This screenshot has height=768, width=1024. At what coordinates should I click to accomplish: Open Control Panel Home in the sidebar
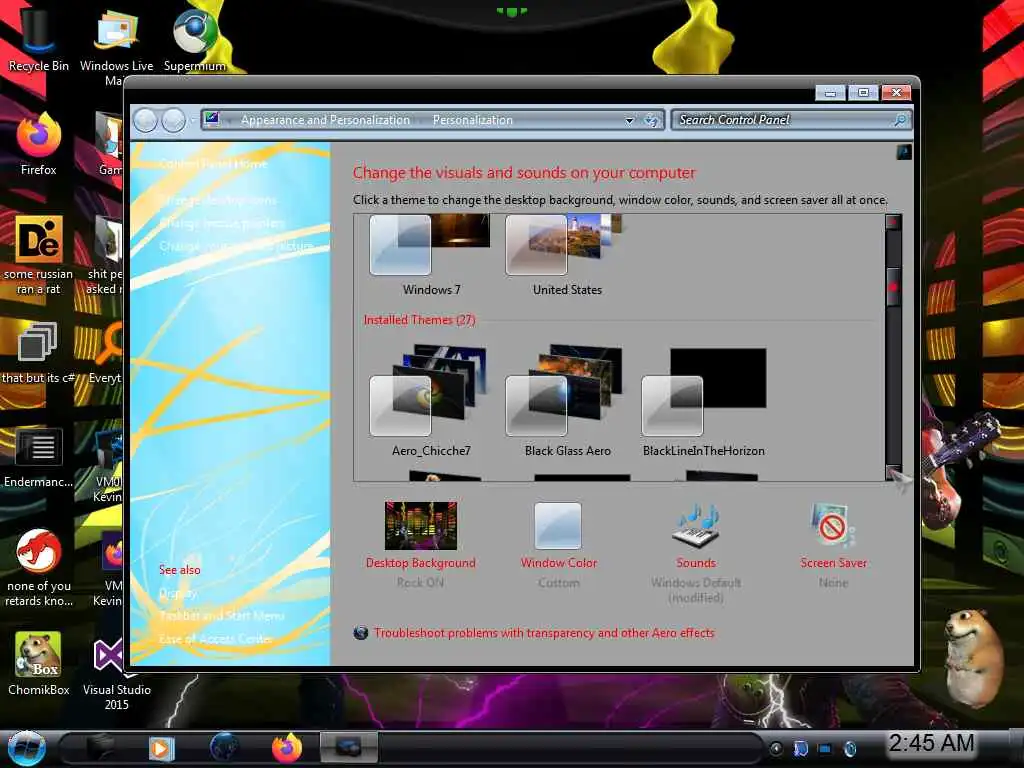[x=213, y=163]
